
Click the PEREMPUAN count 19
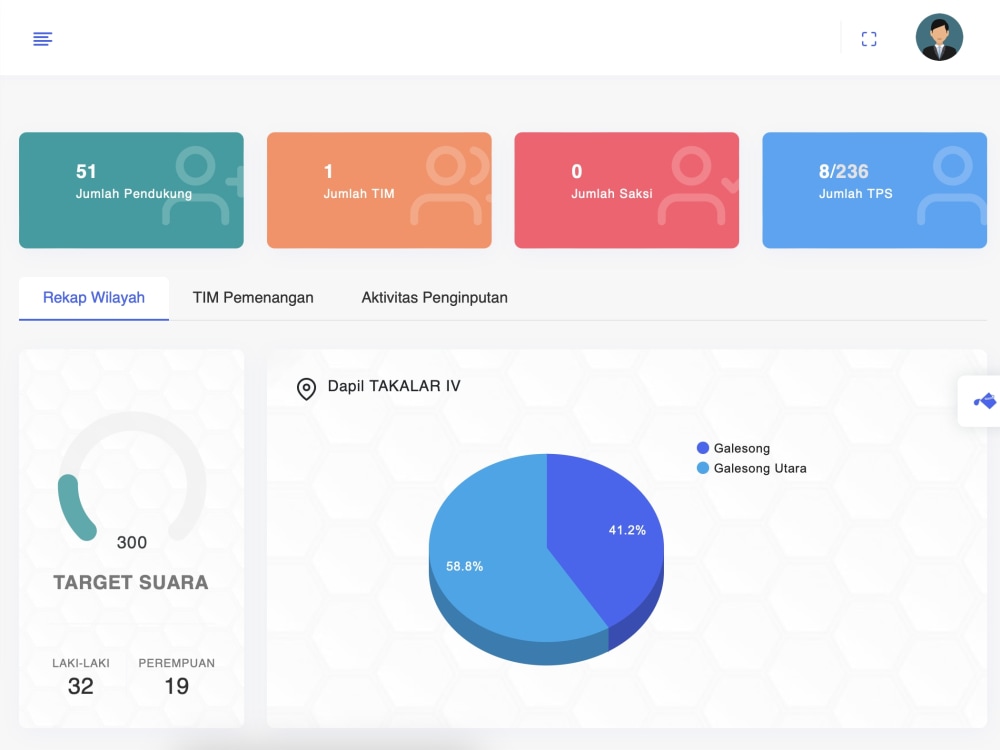(177, 686)
